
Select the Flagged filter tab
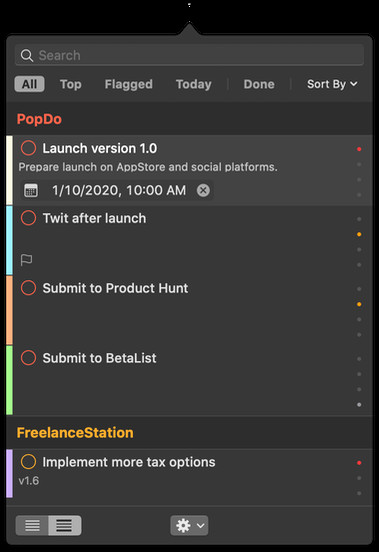(129, 84)
